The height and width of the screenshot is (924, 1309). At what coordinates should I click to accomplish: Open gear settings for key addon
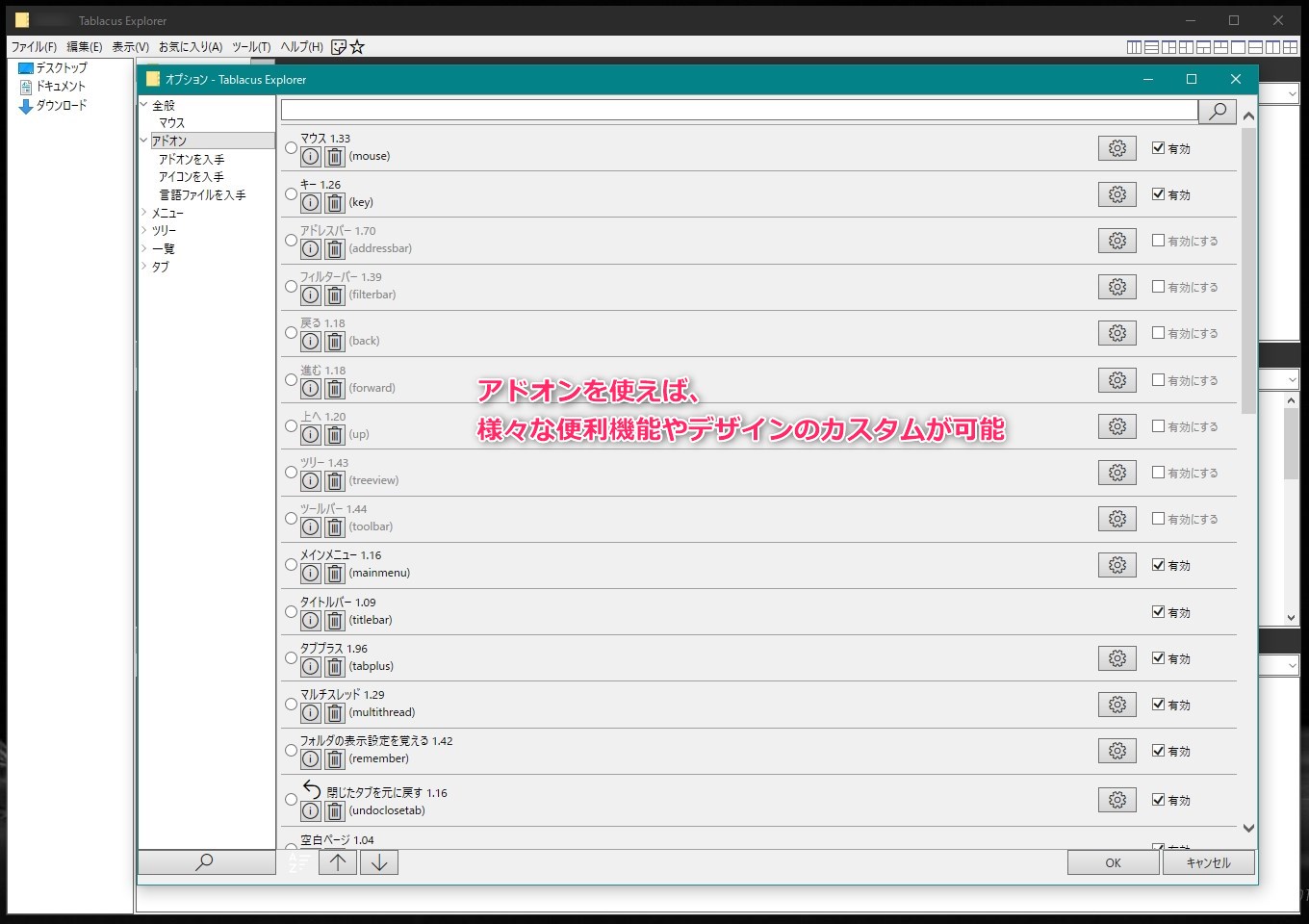pos(1116,194)
